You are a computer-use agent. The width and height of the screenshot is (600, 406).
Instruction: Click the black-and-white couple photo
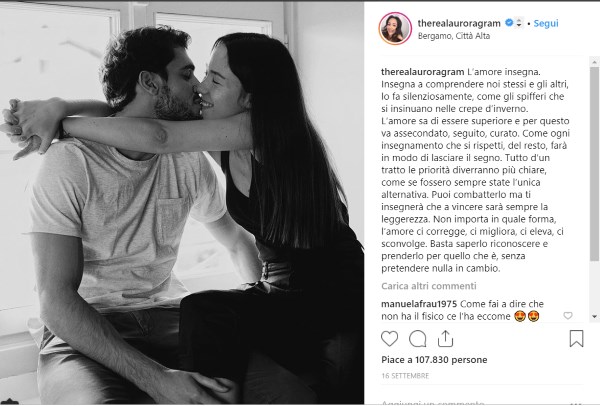[x=182, y=203]
